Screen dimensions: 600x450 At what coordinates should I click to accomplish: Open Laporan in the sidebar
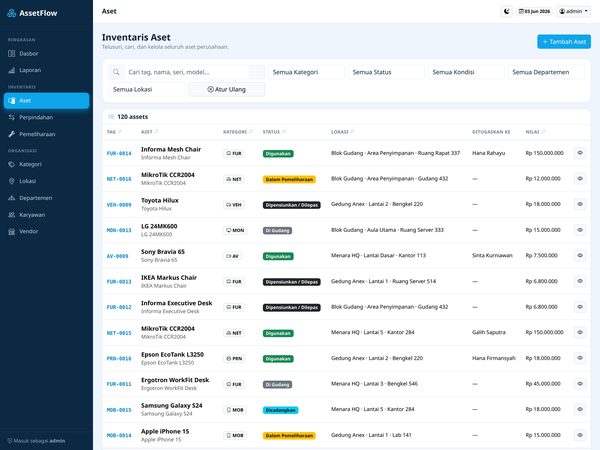[x=46, y=70]
